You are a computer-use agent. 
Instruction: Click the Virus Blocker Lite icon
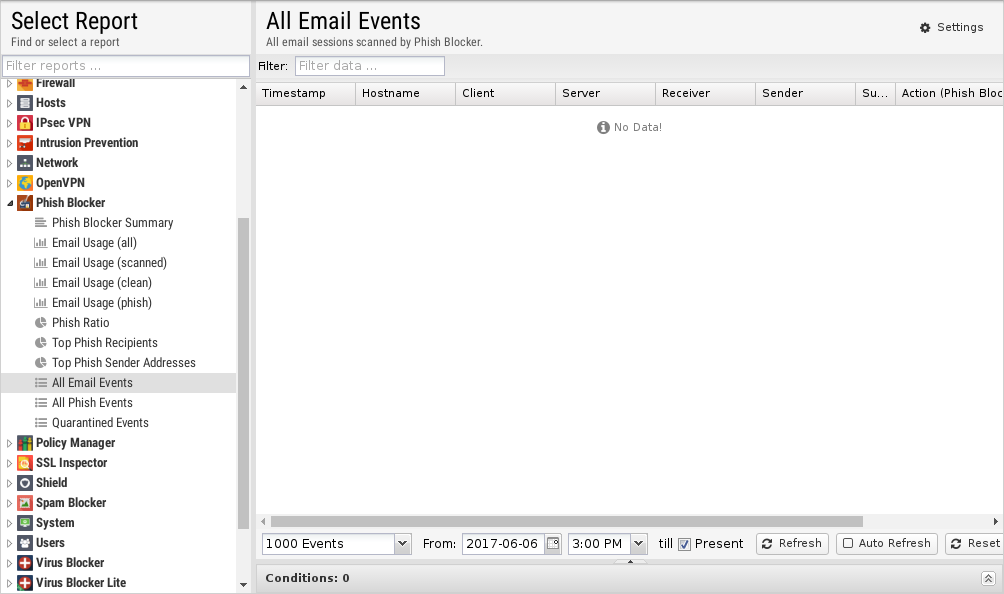[24, 582]
